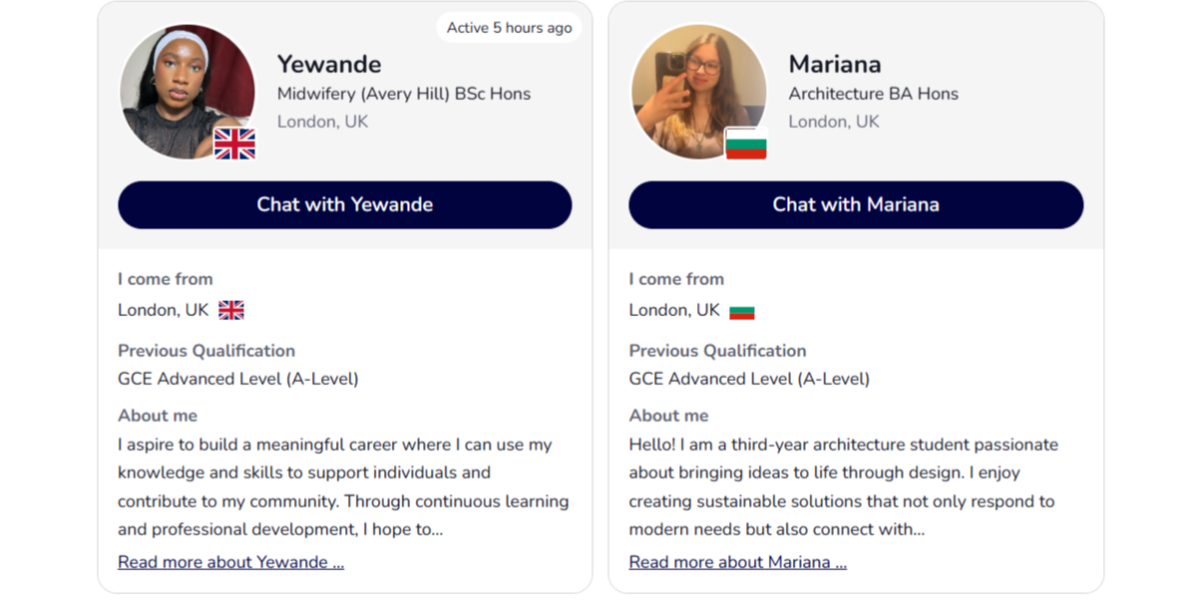Select the Midwifery (Avery Hill) BSc Hons text
This screenshot has height=600, width=1200.
pyautogui.click(x=404, y=94)
